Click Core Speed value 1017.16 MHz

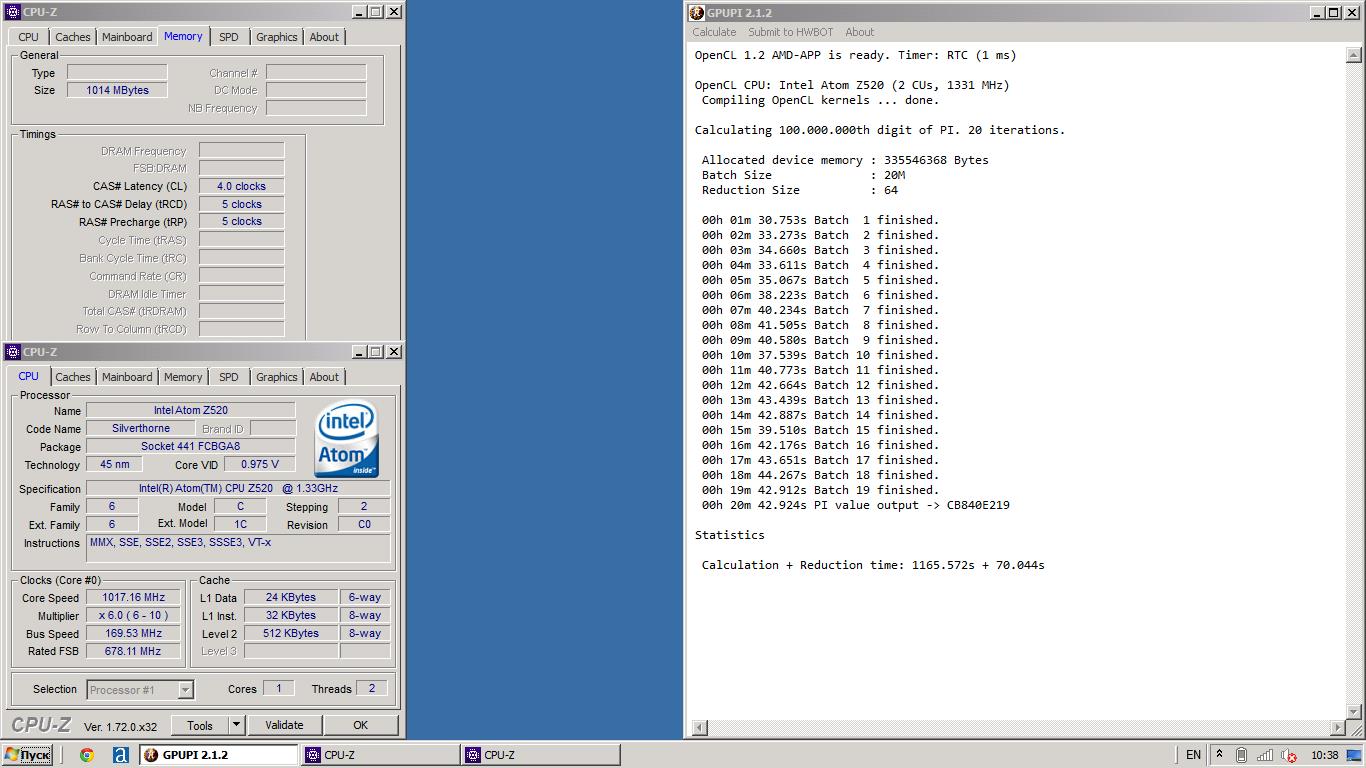(x=133, y=597)
